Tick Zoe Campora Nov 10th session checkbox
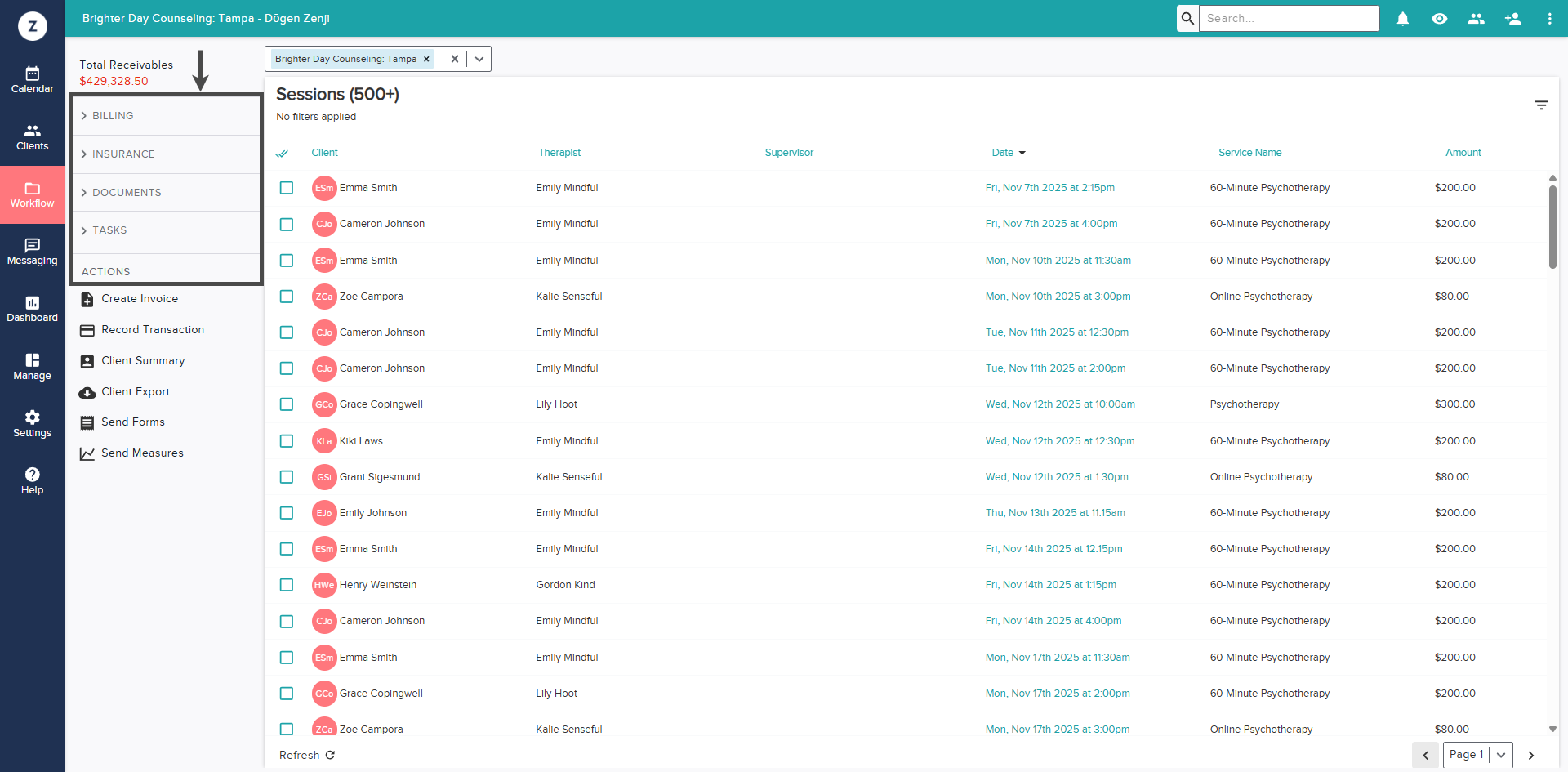The width and height of the screenshot is (1568, 772). click(x=287, y=297)
